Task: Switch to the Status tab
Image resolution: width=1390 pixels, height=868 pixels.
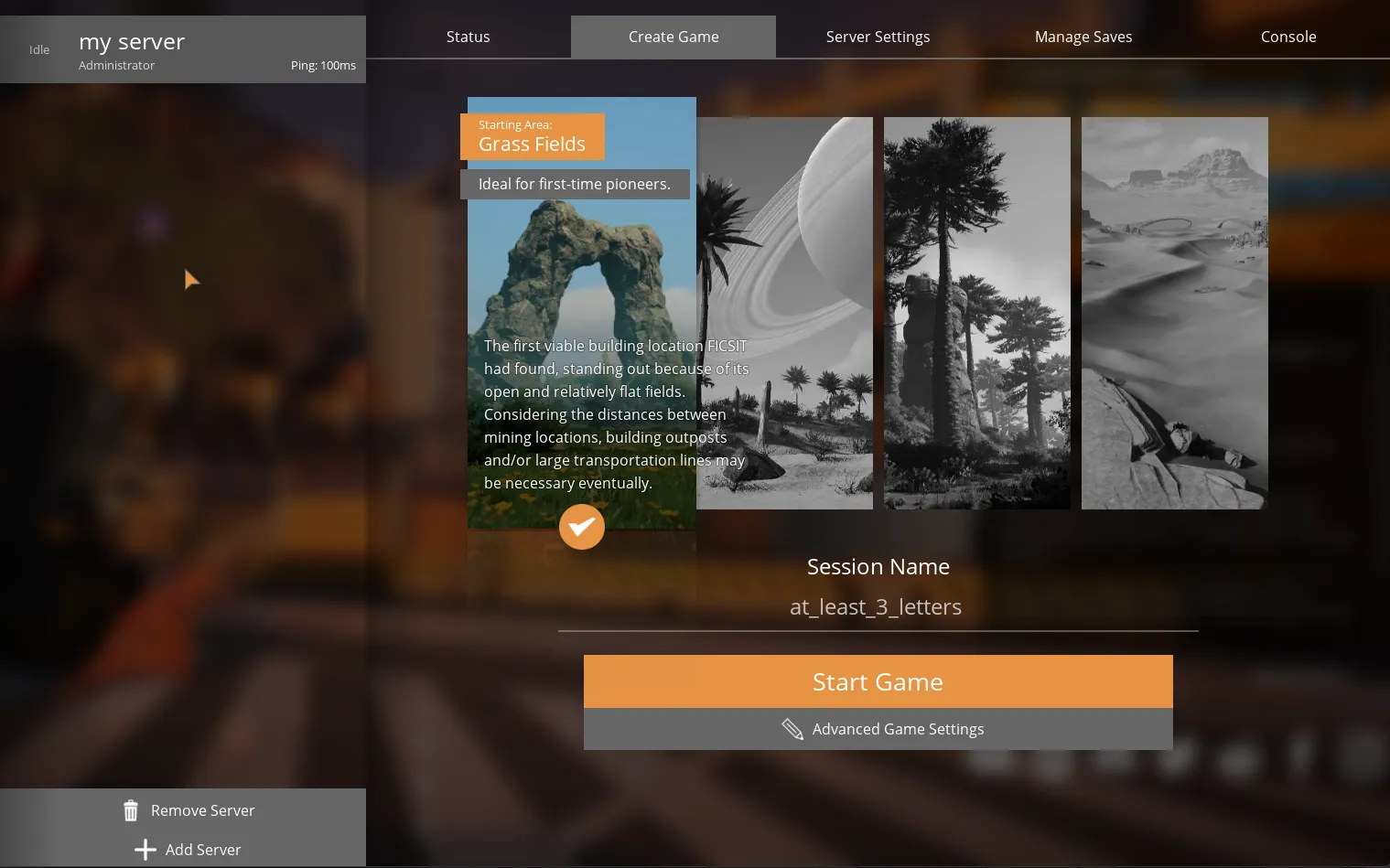Action: pos(468,37)
